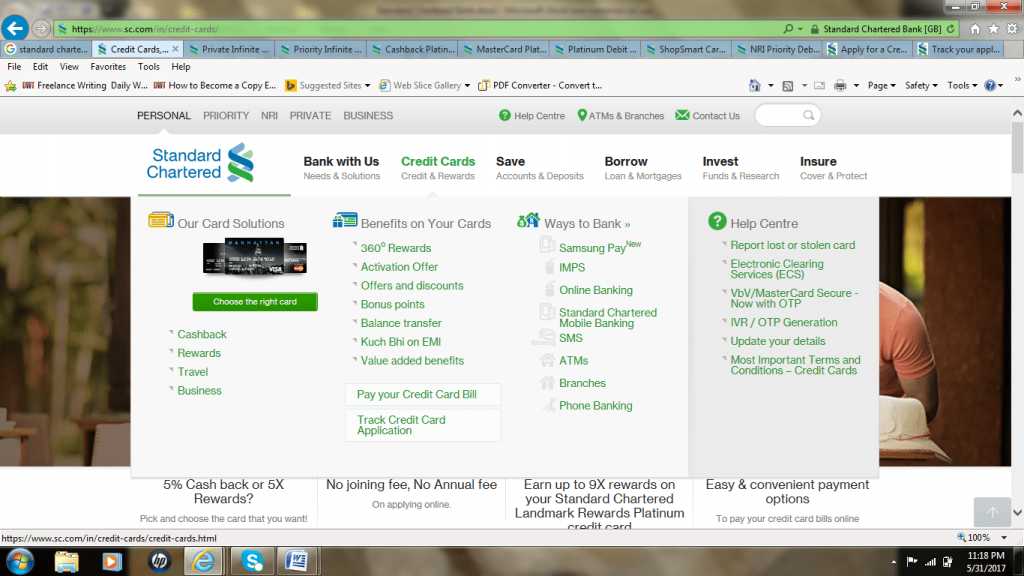Click the browser address bar URL field

pyautogui.click(x=400, y=29)
